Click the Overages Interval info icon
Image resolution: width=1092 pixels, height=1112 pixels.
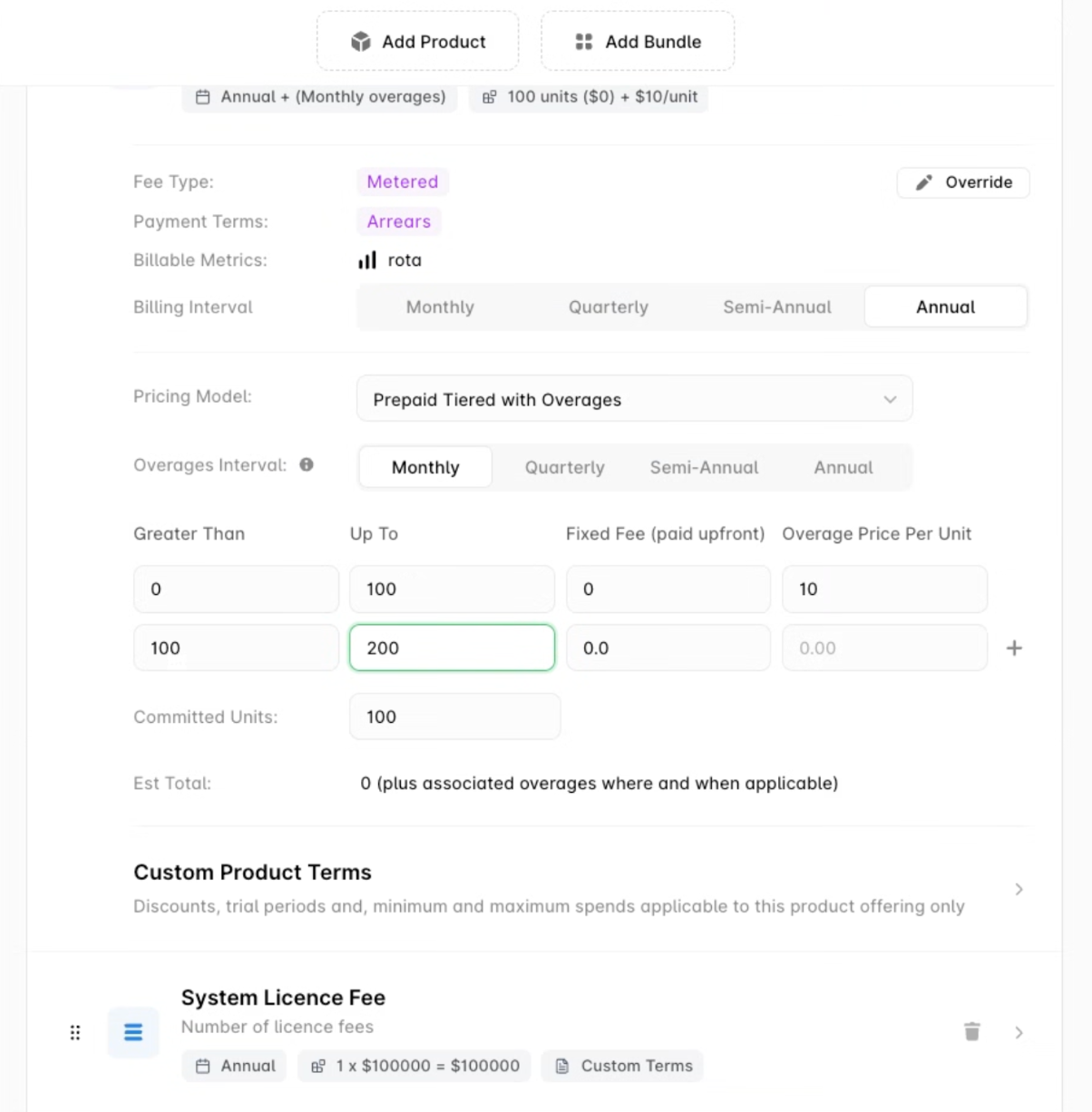coord(307,464)
